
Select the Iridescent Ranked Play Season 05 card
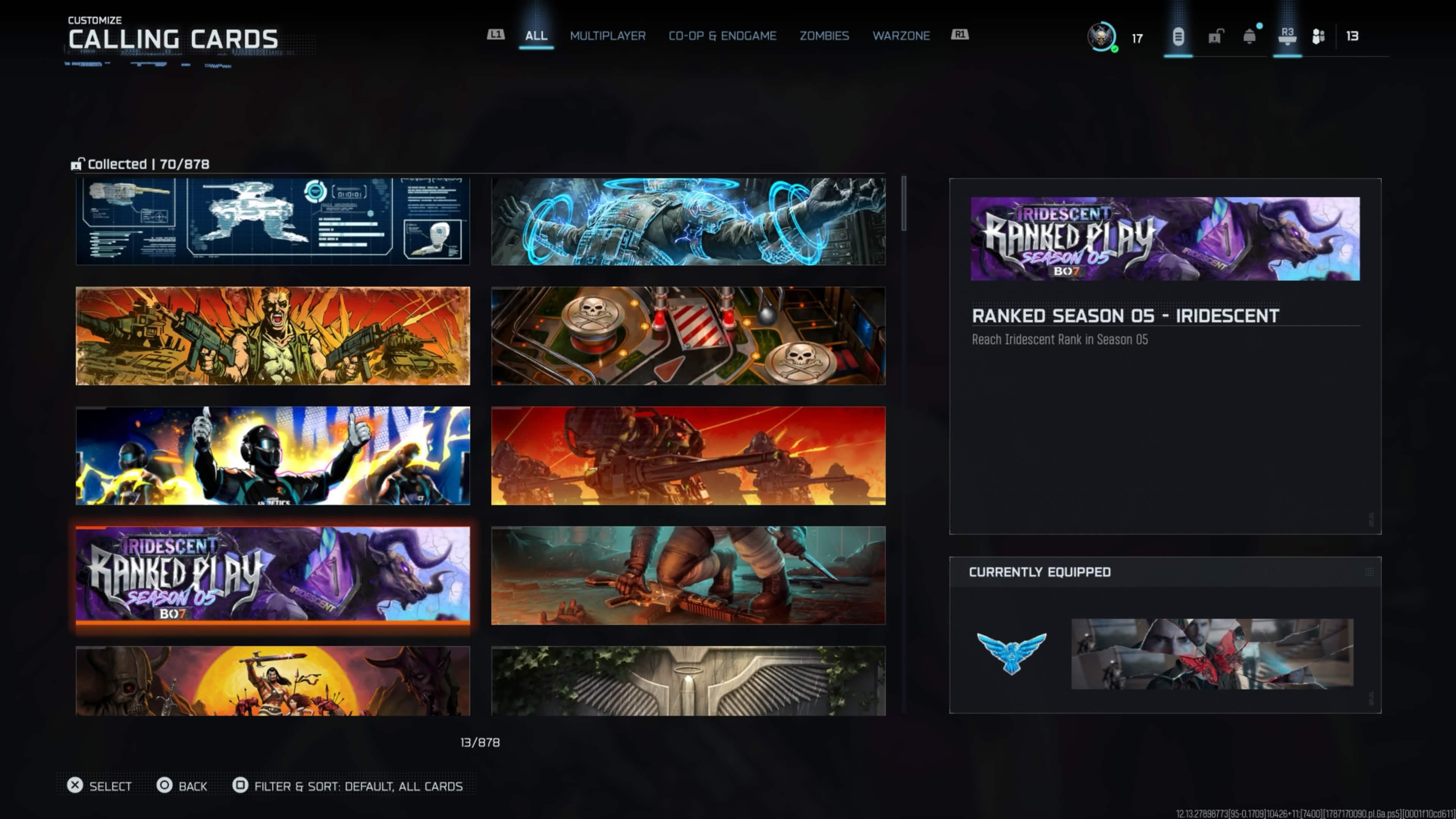273,576
